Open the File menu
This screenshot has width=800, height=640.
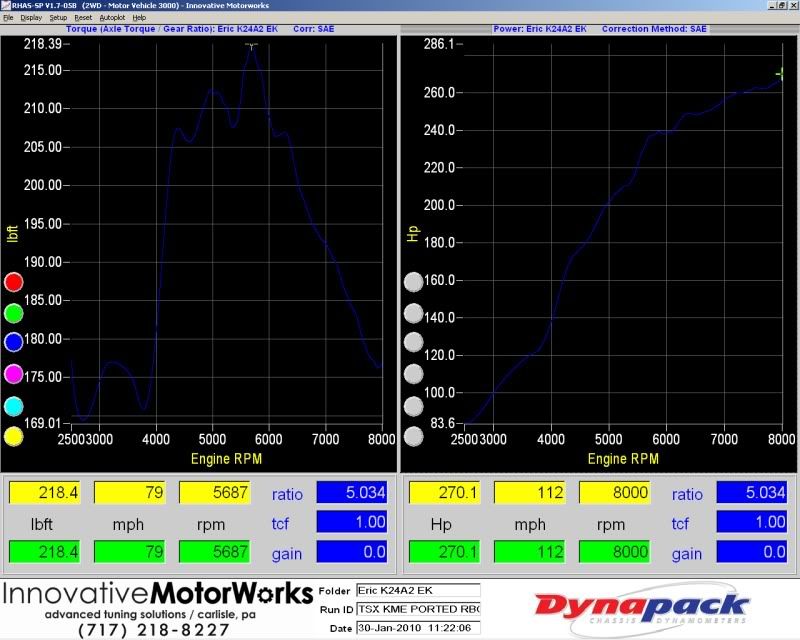pyautogui.click(x=8, y=18)
